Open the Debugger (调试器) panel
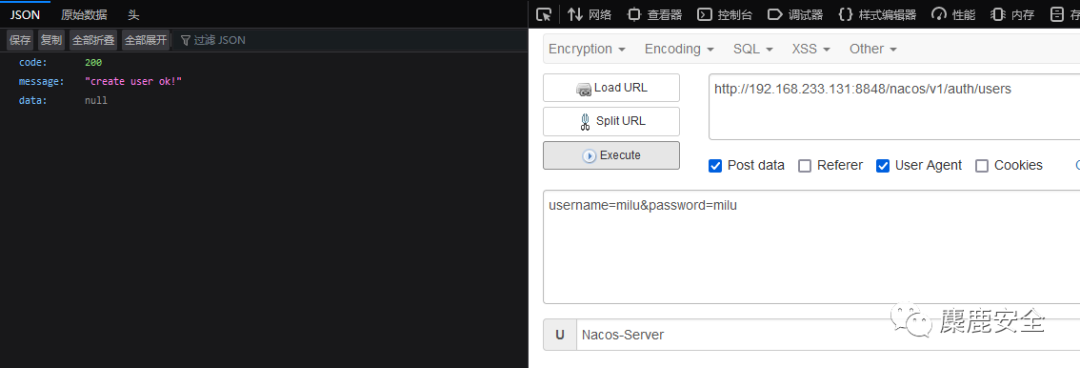Screen dimensions: 1080x368 point(796,14)
